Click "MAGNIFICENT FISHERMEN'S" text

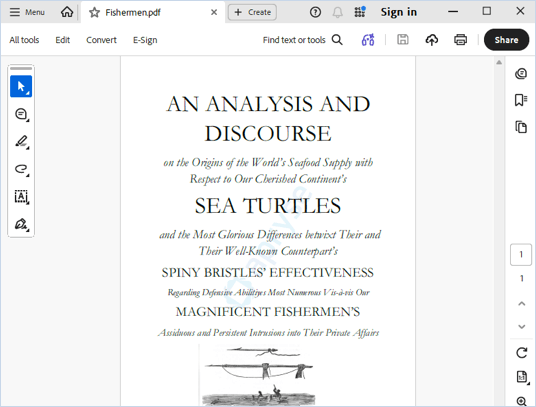coord(268,312)
